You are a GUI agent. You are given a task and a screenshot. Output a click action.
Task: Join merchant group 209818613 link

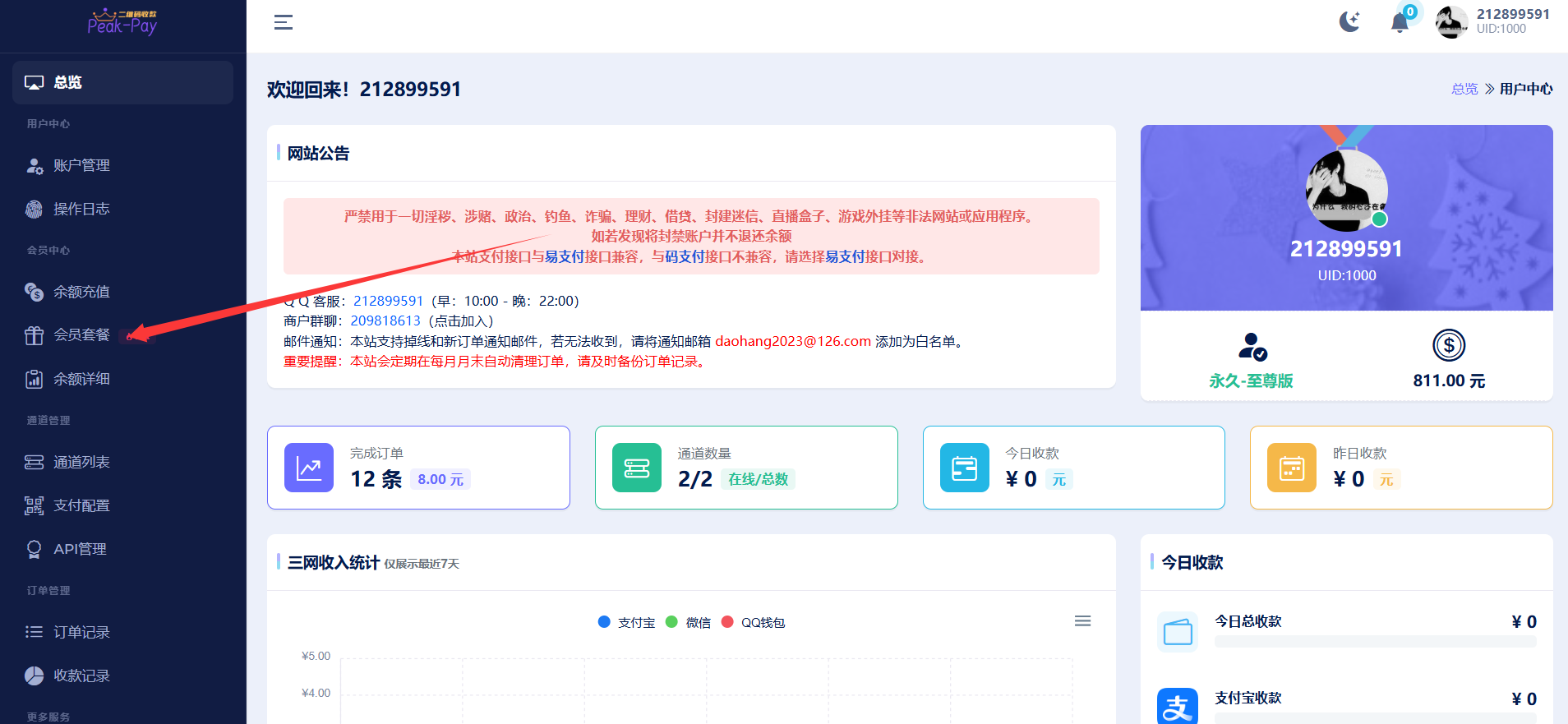point(385,320)
